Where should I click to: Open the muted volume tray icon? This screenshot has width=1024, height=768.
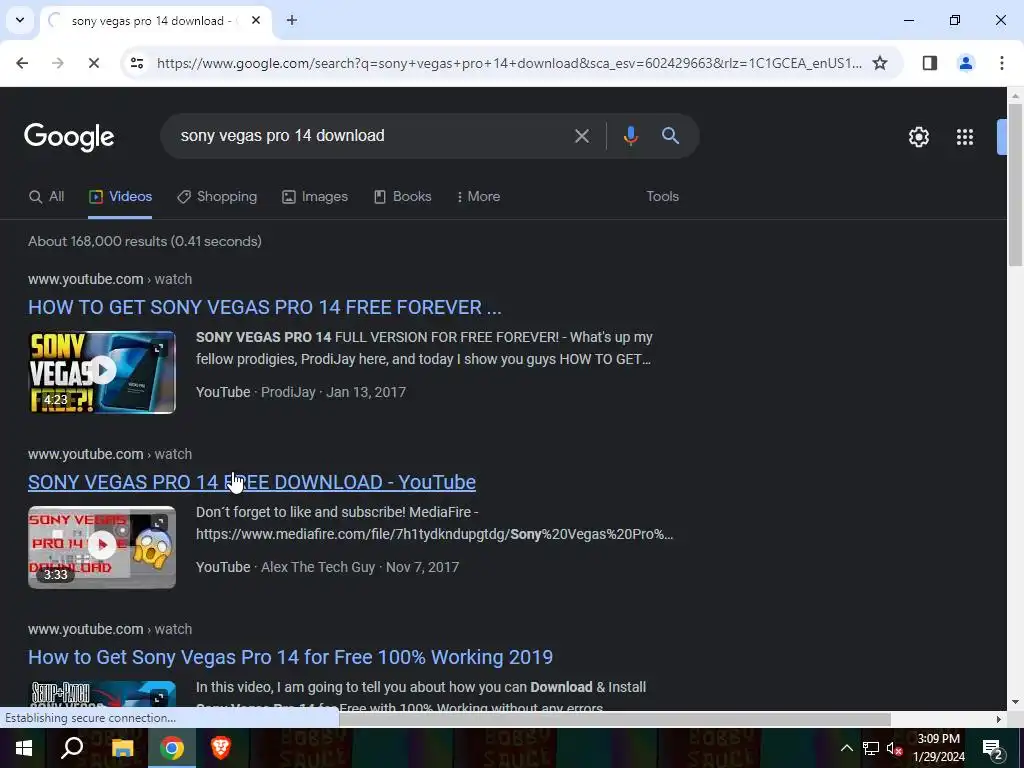[x=894, y=748]
